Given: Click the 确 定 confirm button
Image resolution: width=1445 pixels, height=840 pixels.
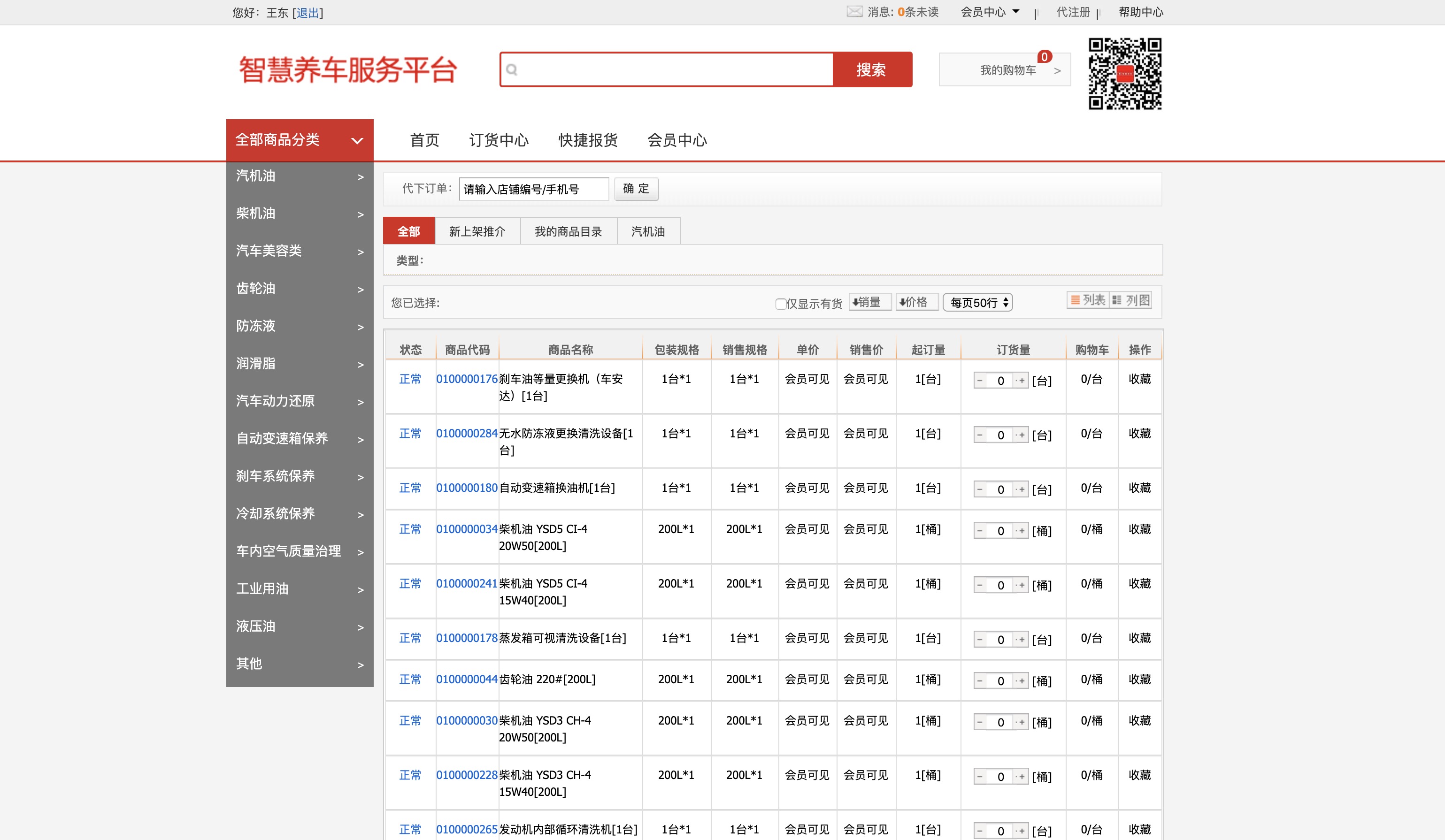Looking at the screenshot, I should pyautogui.click(x=636, y=189).
